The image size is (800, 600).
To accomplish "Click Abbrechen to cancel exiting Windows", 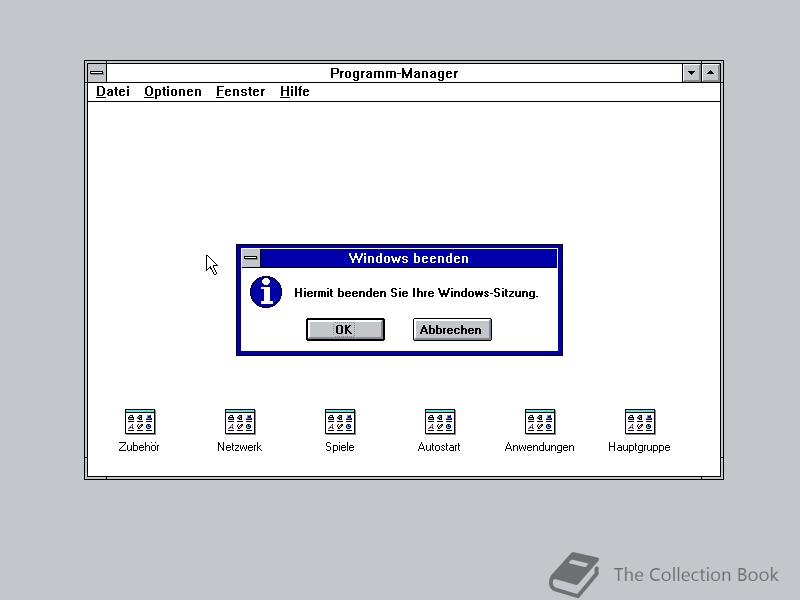I will (x=452, y=330).
